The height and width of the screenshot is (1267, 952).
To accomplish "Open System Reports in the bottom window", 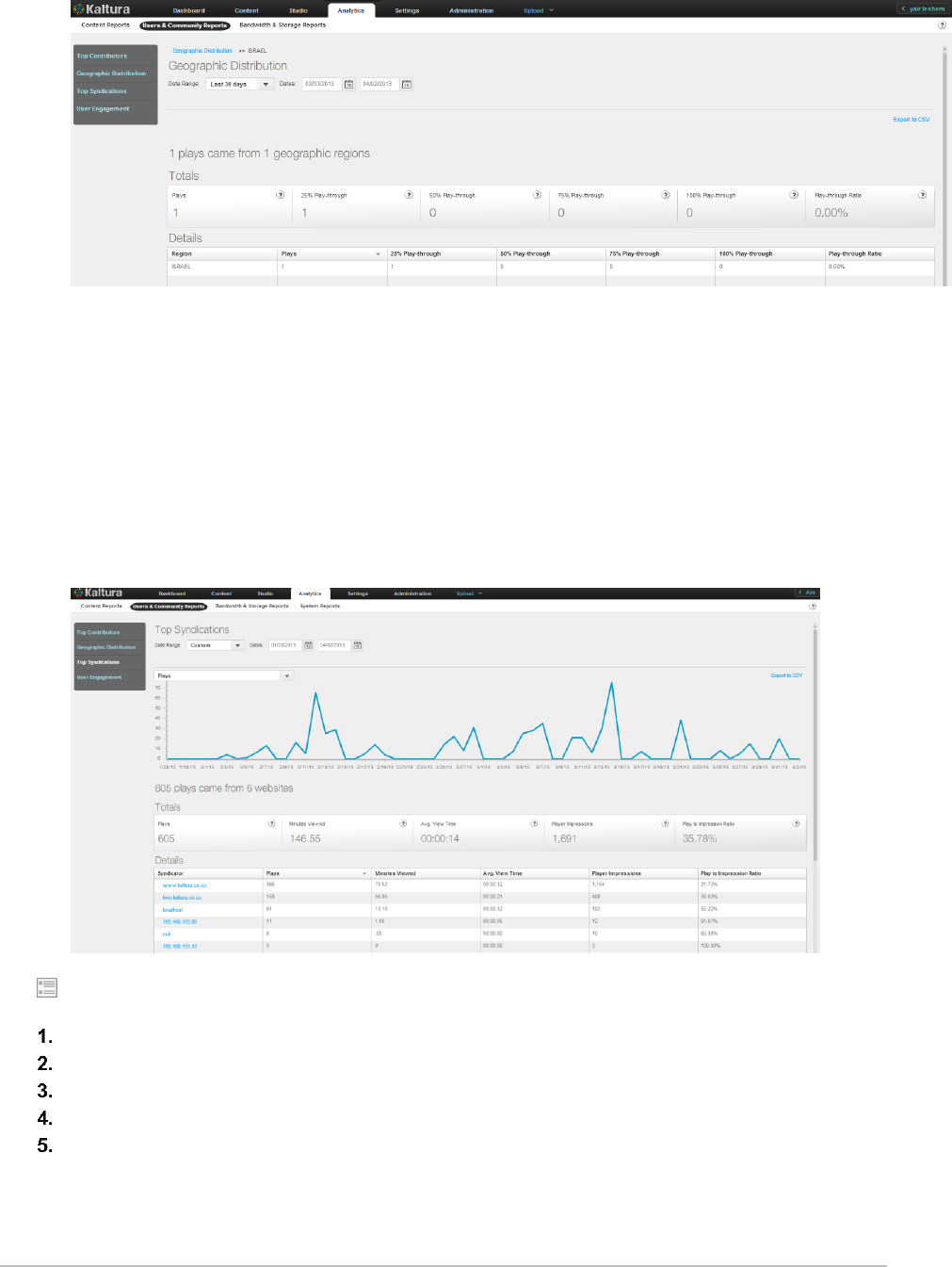I will (x=320, y=606).
